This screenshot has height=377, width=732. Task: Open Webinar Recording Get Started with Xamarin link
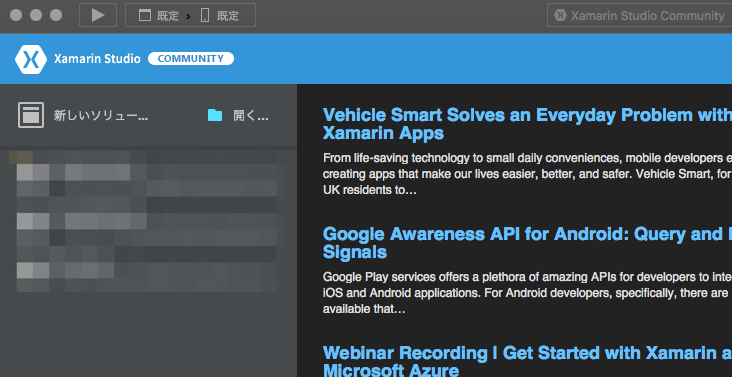(x=527, y=361)
